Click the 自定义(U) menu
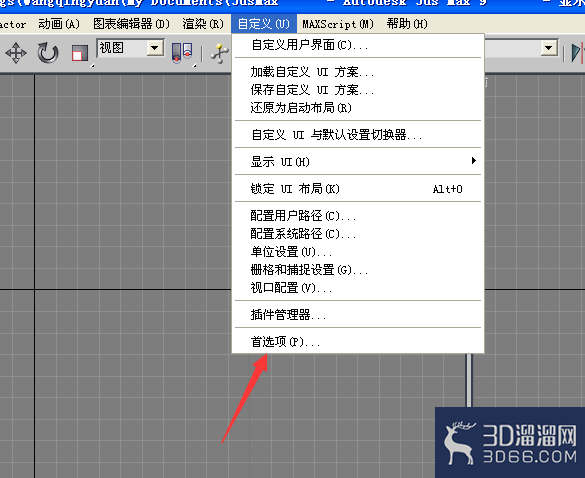This screenshot has width=585, height=478. coord(264,24)
